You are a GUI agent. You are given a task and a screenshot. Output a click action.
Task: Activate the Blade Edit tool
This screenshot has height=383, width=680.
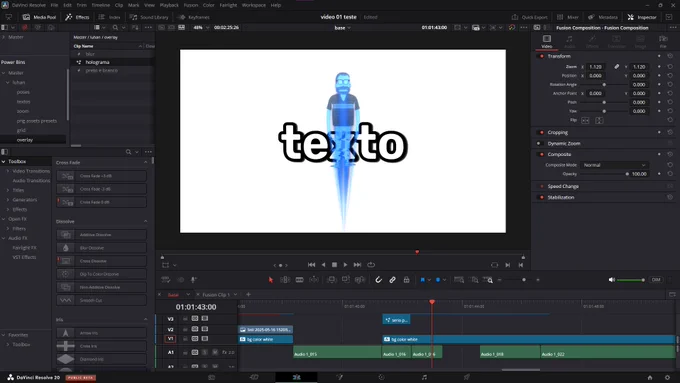click(299, 280)
